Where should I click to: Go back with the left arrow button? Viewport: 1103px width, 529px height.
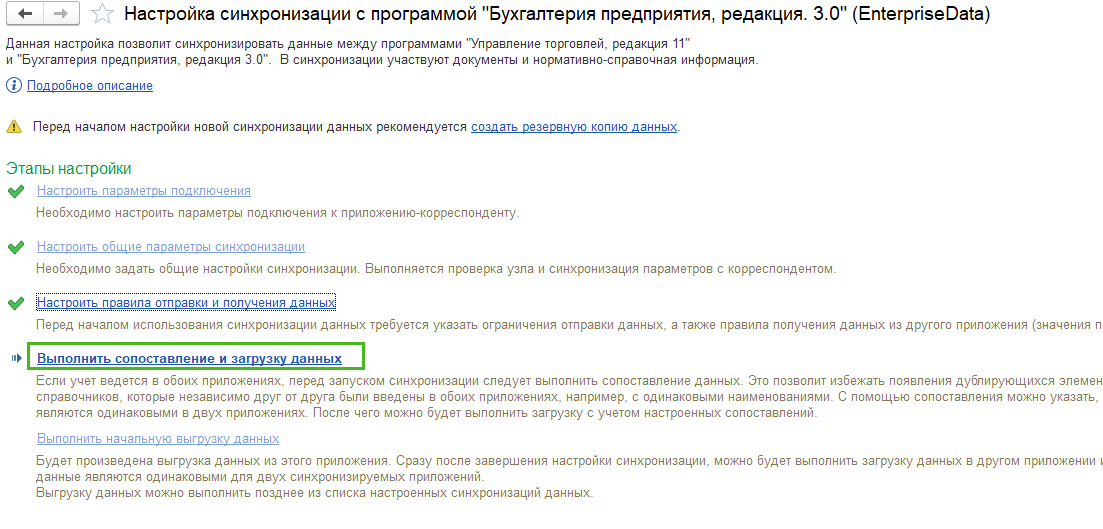tap(25, 13)
